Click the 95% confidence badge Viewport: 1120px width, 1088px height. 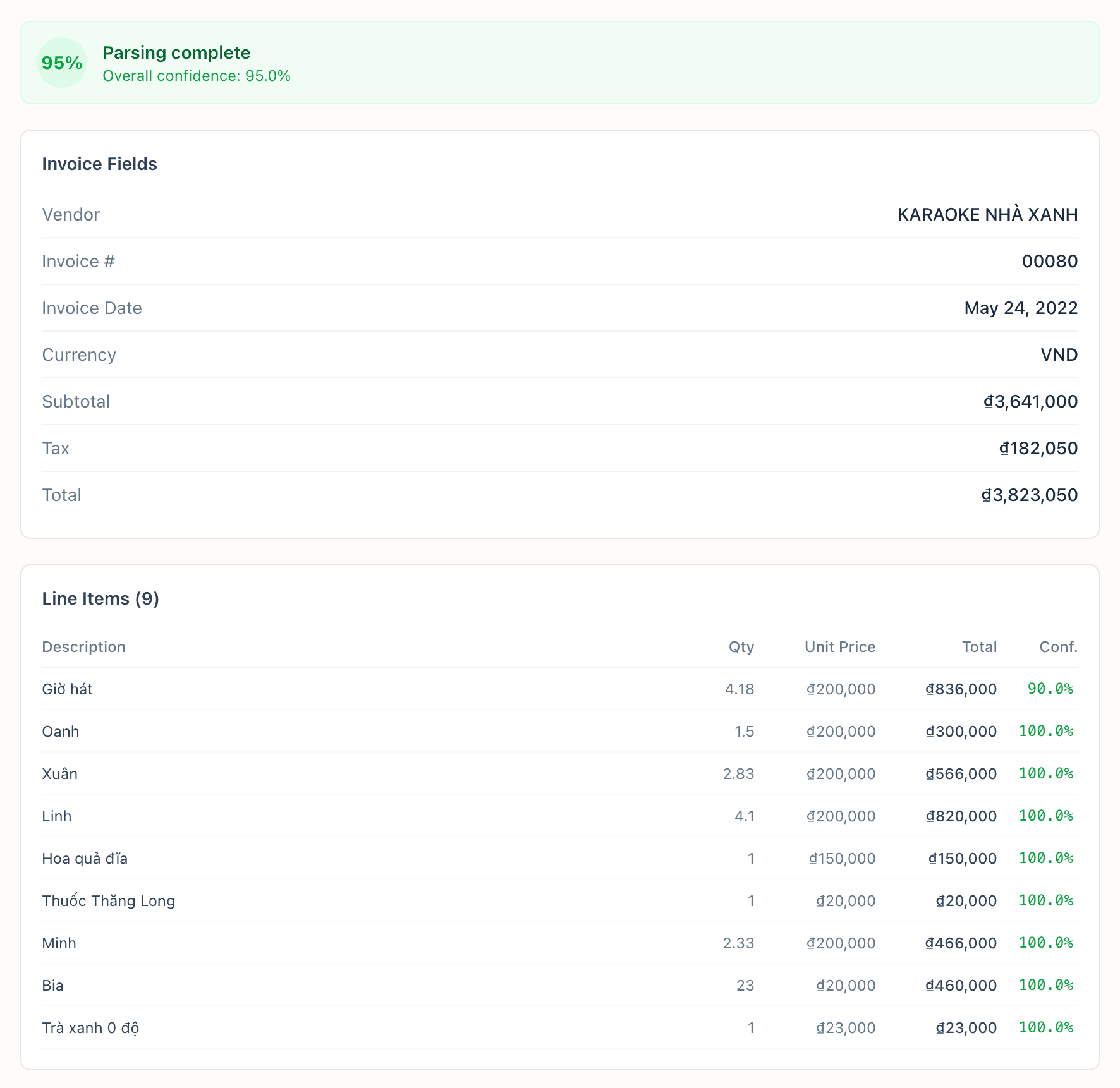[x=61, y=63]
